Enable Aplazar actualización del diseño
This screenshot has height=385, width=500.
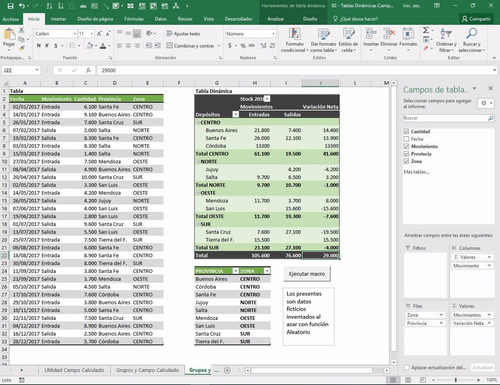[407, 367]
